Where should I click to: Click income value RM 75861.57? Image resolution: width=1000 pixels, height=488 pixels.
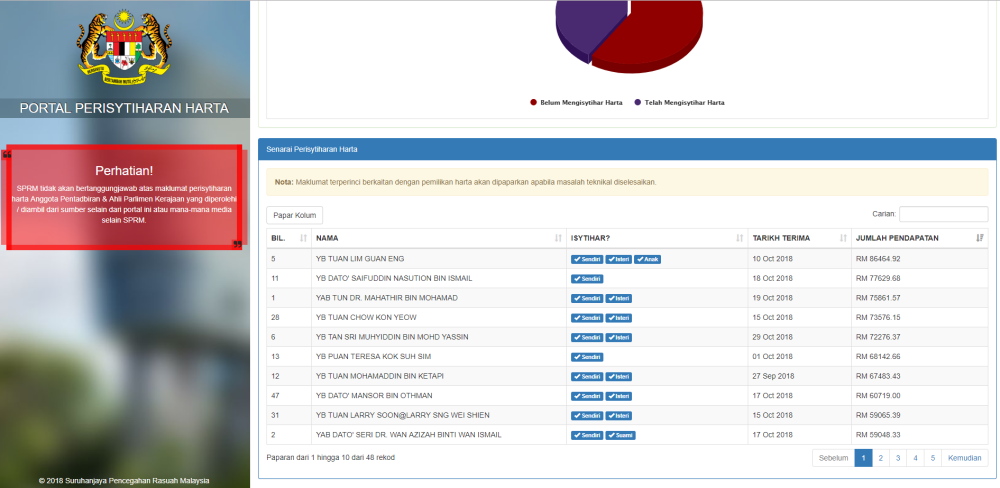pos(878,299)
